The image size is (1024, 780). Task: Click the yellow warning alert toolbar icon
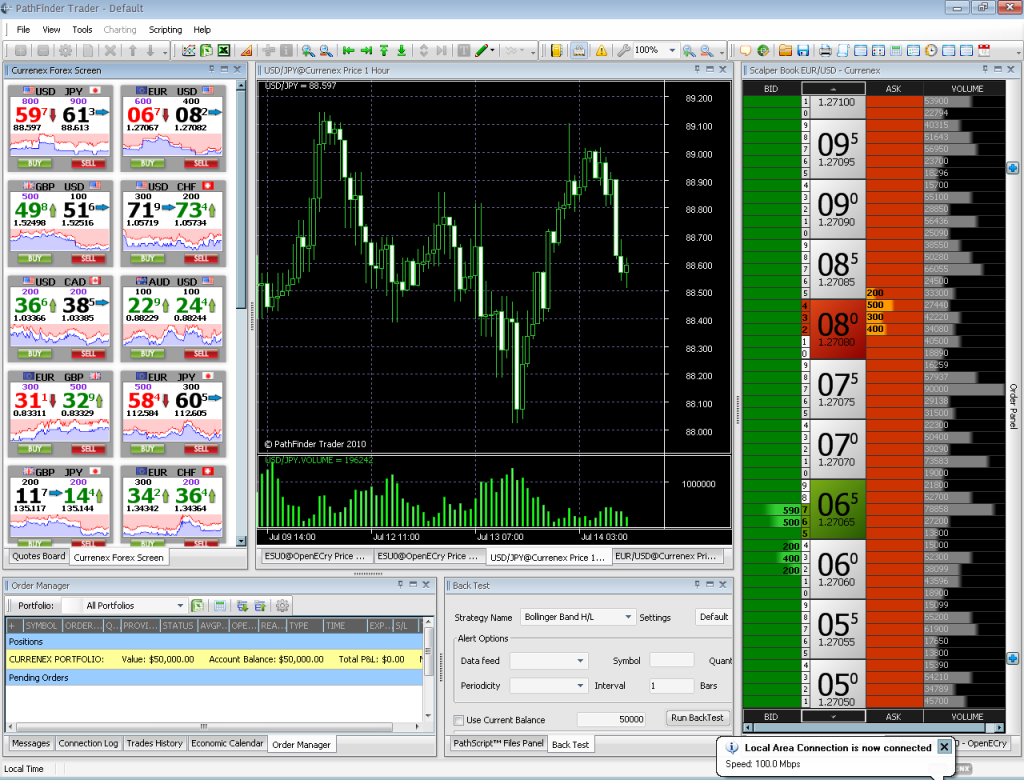tap(601, 50)
